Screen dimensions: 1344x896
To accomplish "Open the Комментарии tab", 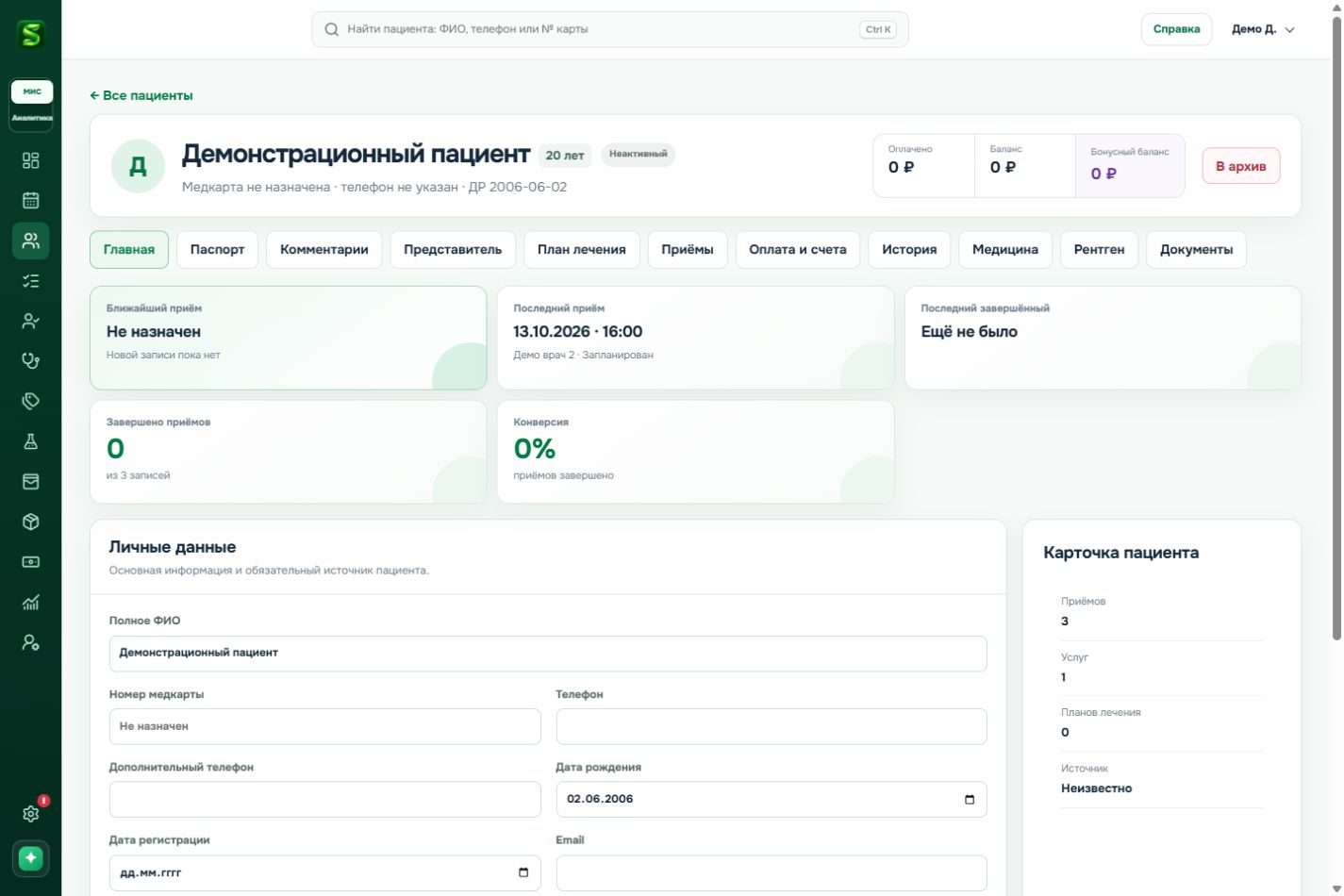I will (x=324, y=249).
